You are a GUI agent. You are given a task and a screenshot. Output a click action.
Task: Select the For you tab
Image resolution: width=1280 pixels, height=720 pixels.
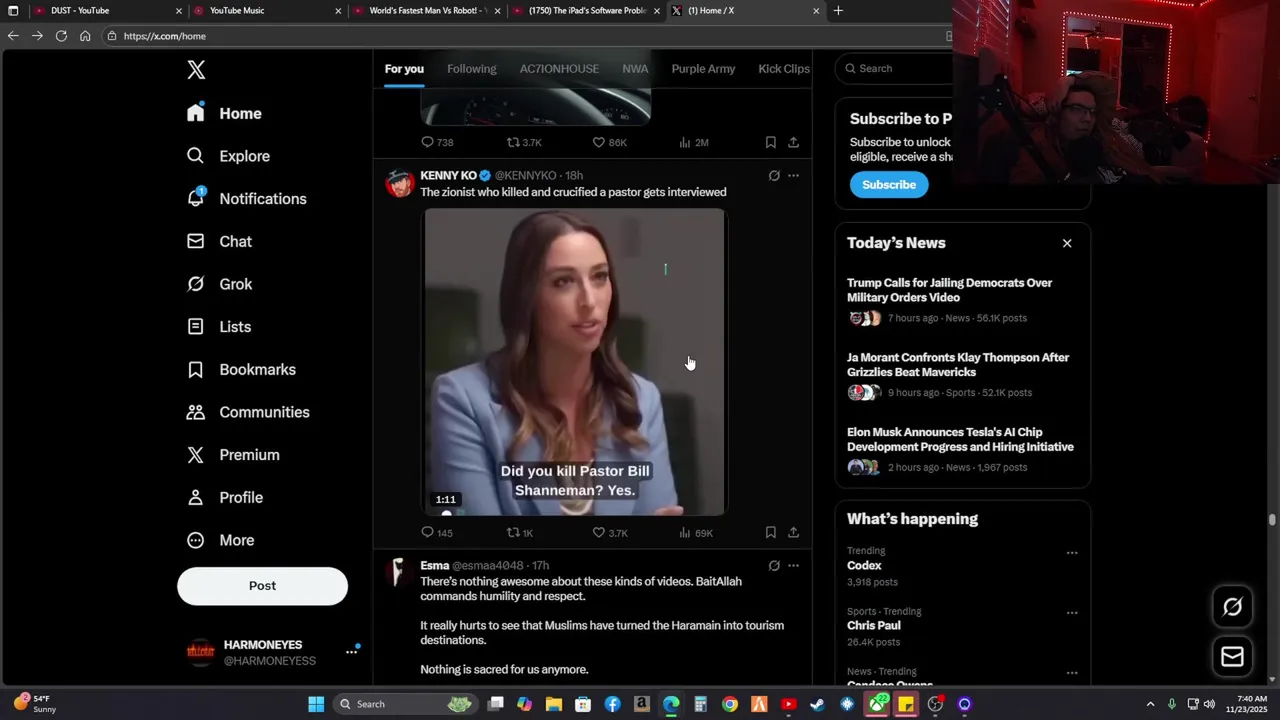pyautogui.click(x=404, y=69)
